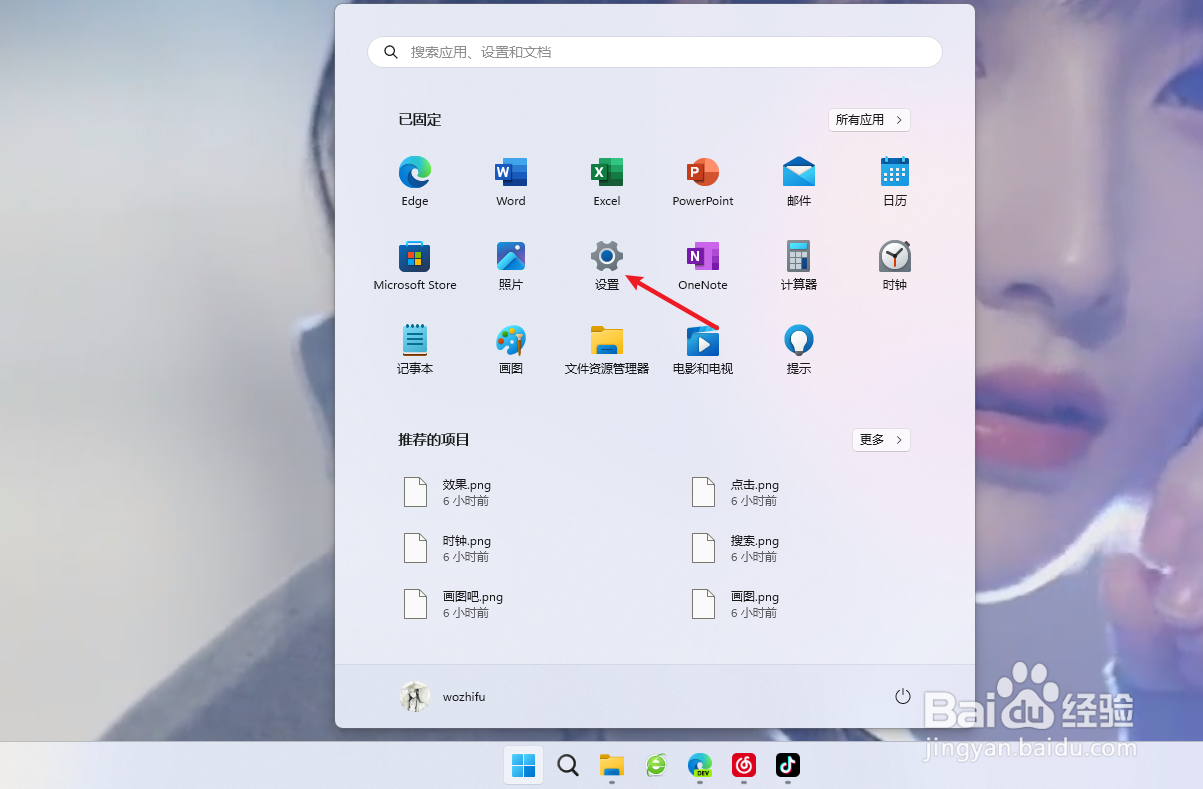Open TikTok icon on the taskbar

pos(787,765)
